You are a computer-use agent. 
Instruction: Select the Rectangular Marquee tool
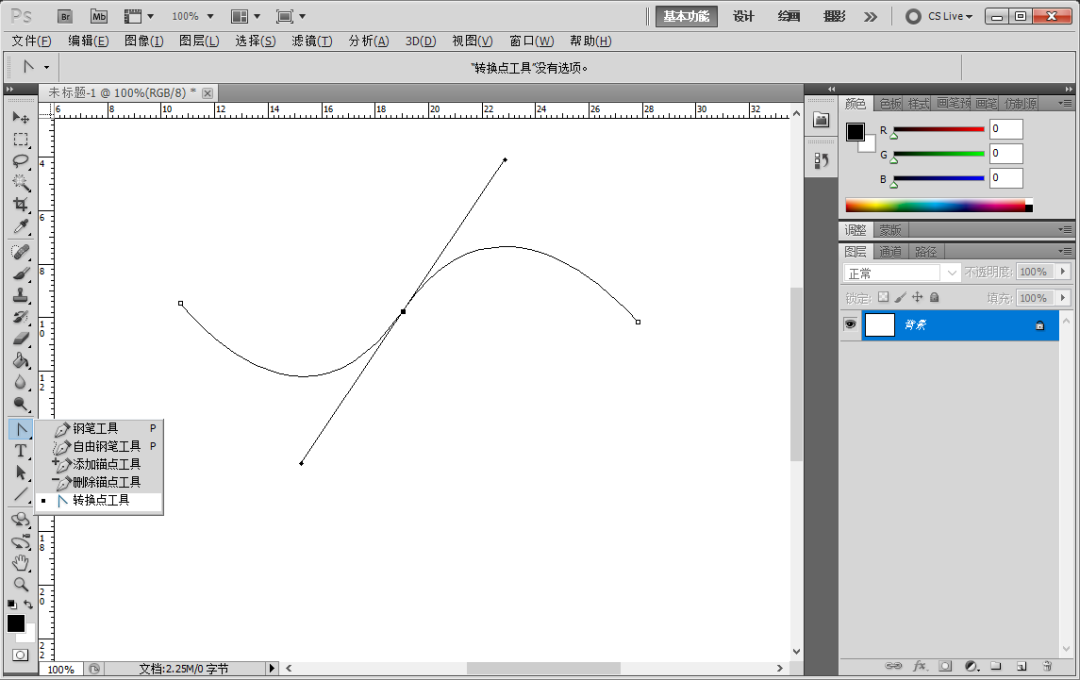coord(21,140)
